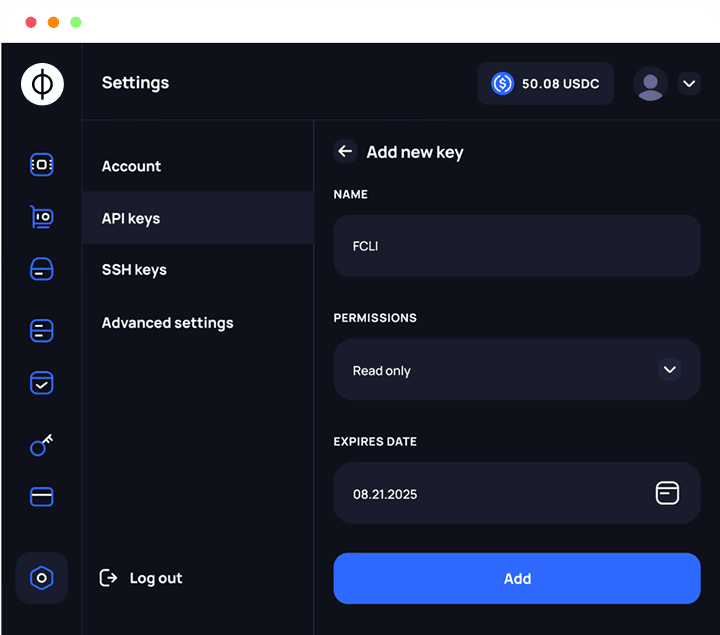Click the blue Add button
Viewport: 720px width, 635px height.
coord(517,578)
